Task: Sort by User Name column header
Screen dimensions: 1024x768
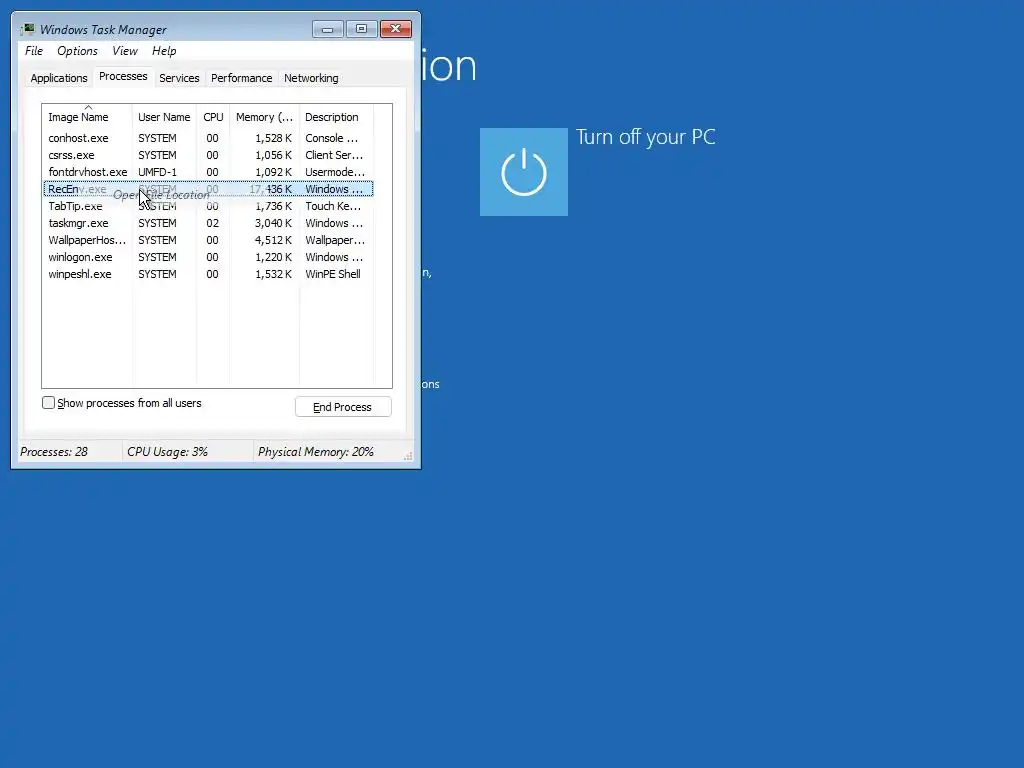Action: [164, 117]
